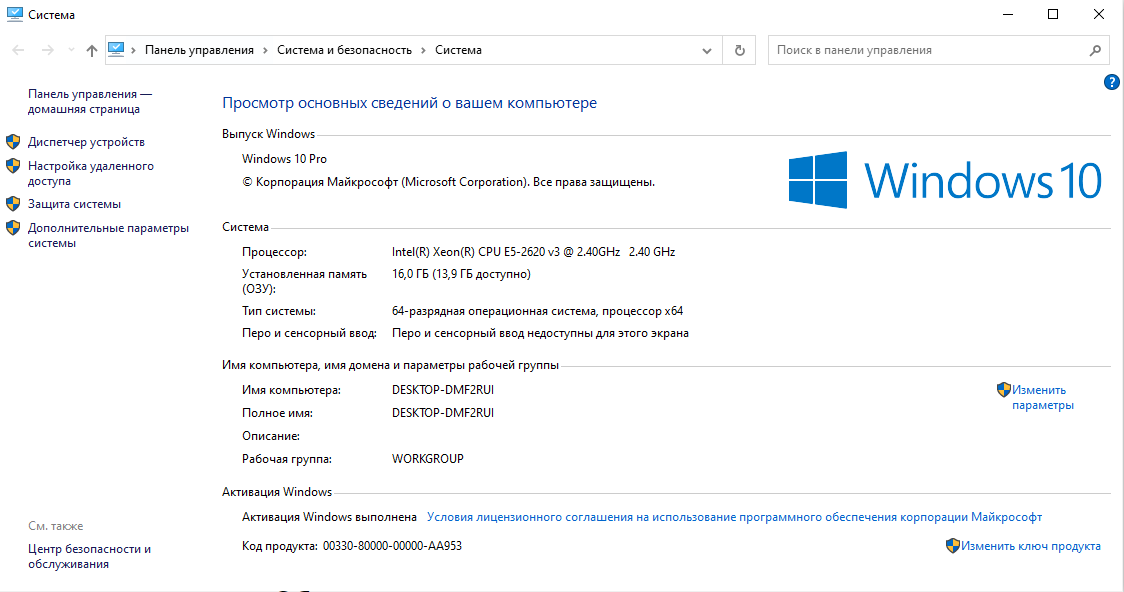The image size is (1124, 592).
Task: Click shield icon beside Изменить ключ продукта
Action: pyautogui.click(x=953, y=546)
